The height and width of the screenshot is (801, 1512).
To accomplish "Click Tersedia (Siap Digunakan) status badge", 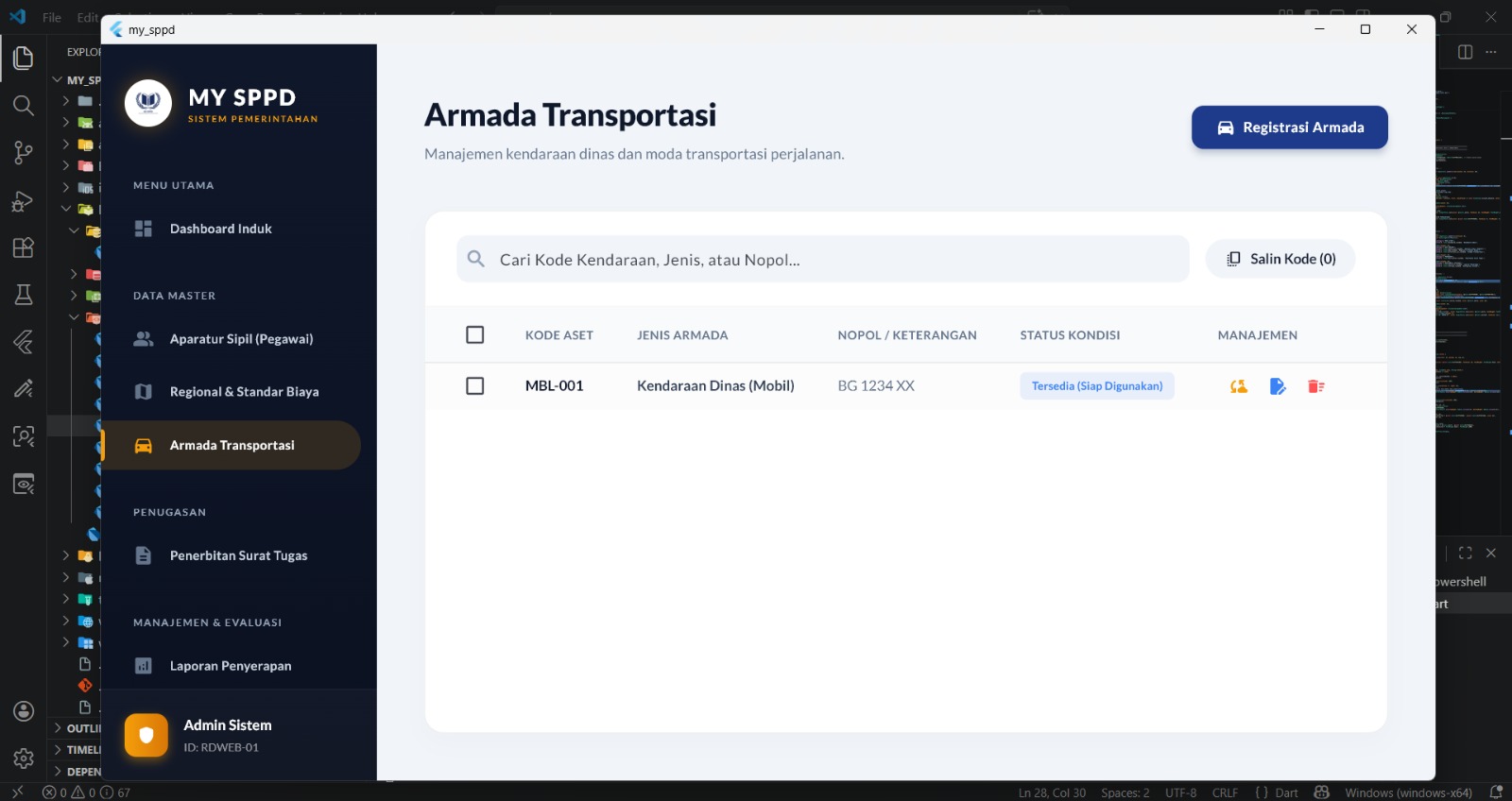I will click(x=1097, y=385).
